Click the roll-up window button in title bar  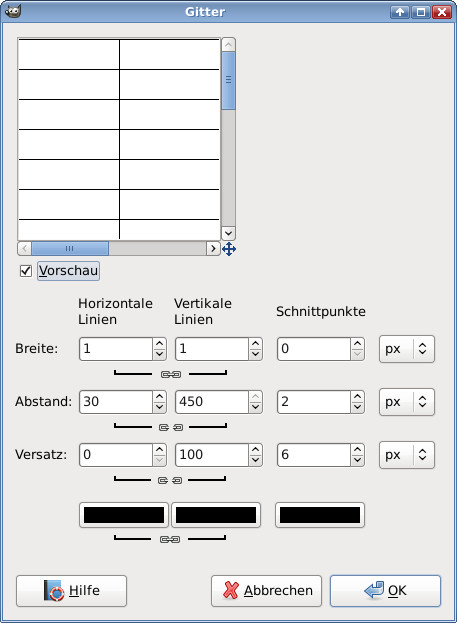pyautogui.click(x=400, y=12)
